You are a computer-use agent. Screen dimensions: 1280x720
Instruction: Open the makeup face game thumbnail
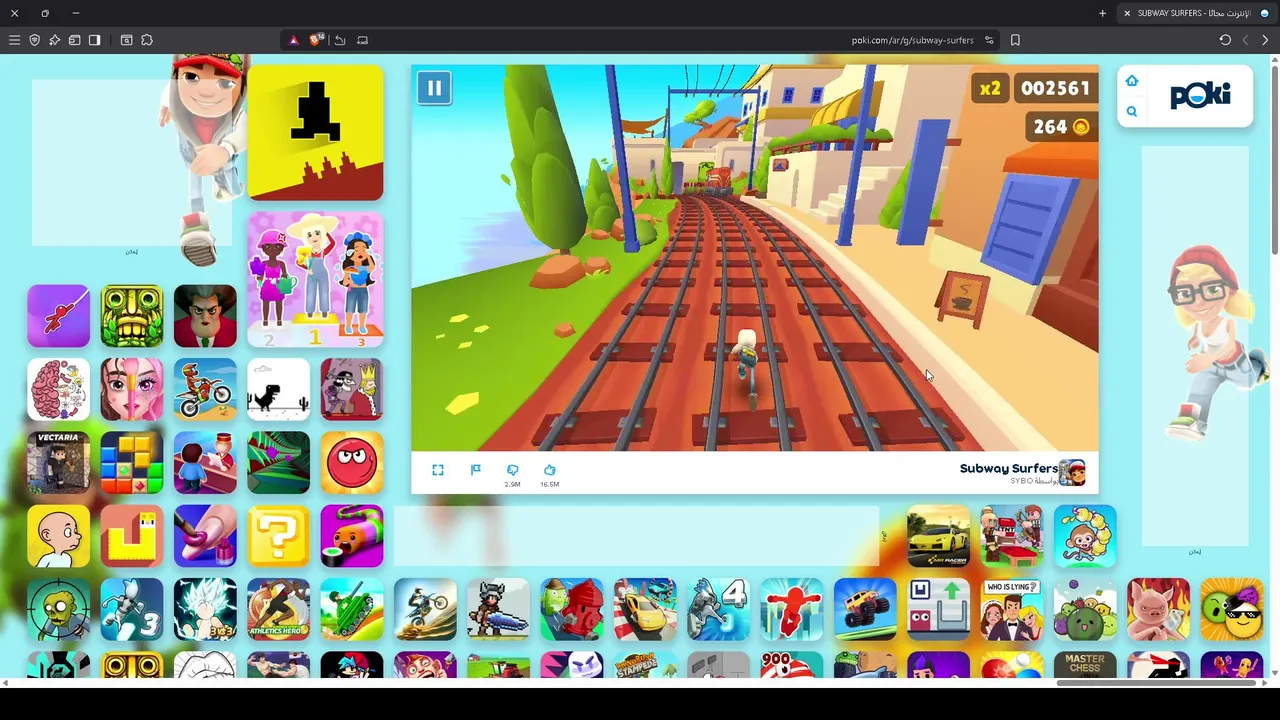131,389
